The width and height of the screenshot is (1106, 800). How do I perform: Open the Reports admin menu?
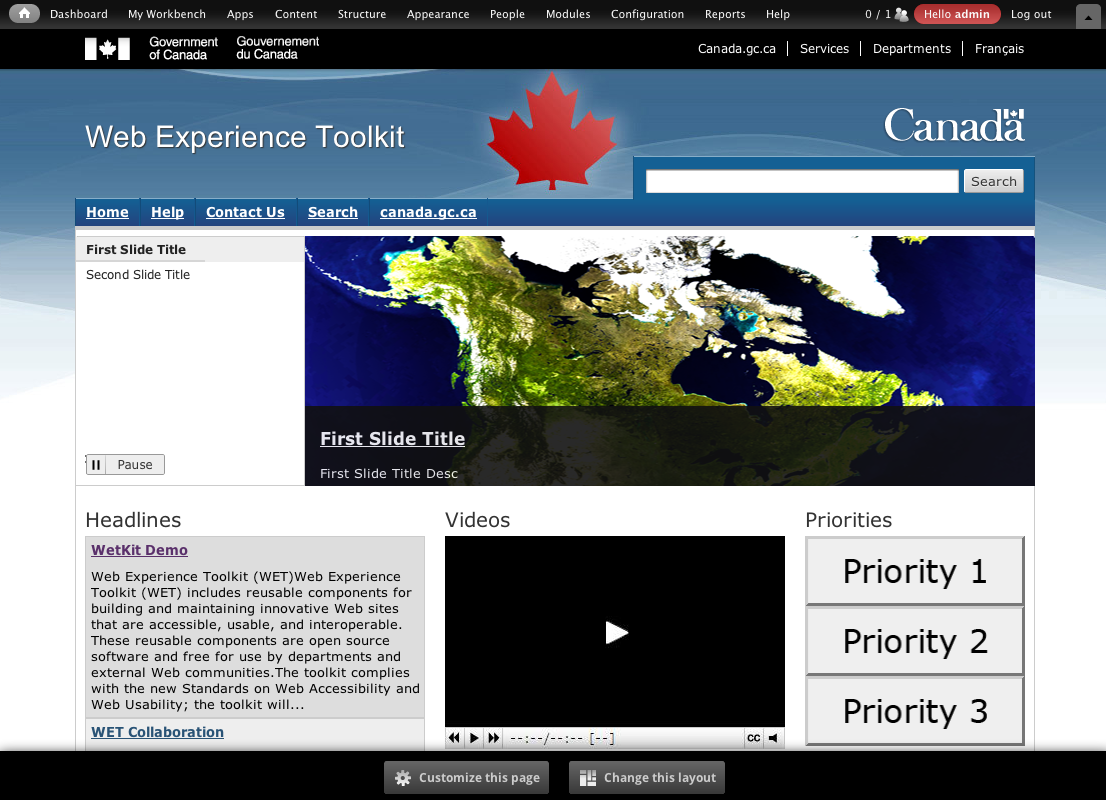[725, 14]
